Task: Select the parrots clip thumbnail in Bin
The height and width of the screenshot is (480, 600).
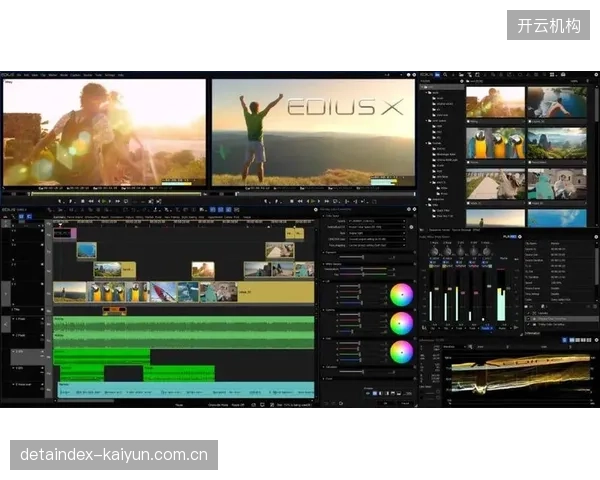Action: pos(495,143)
